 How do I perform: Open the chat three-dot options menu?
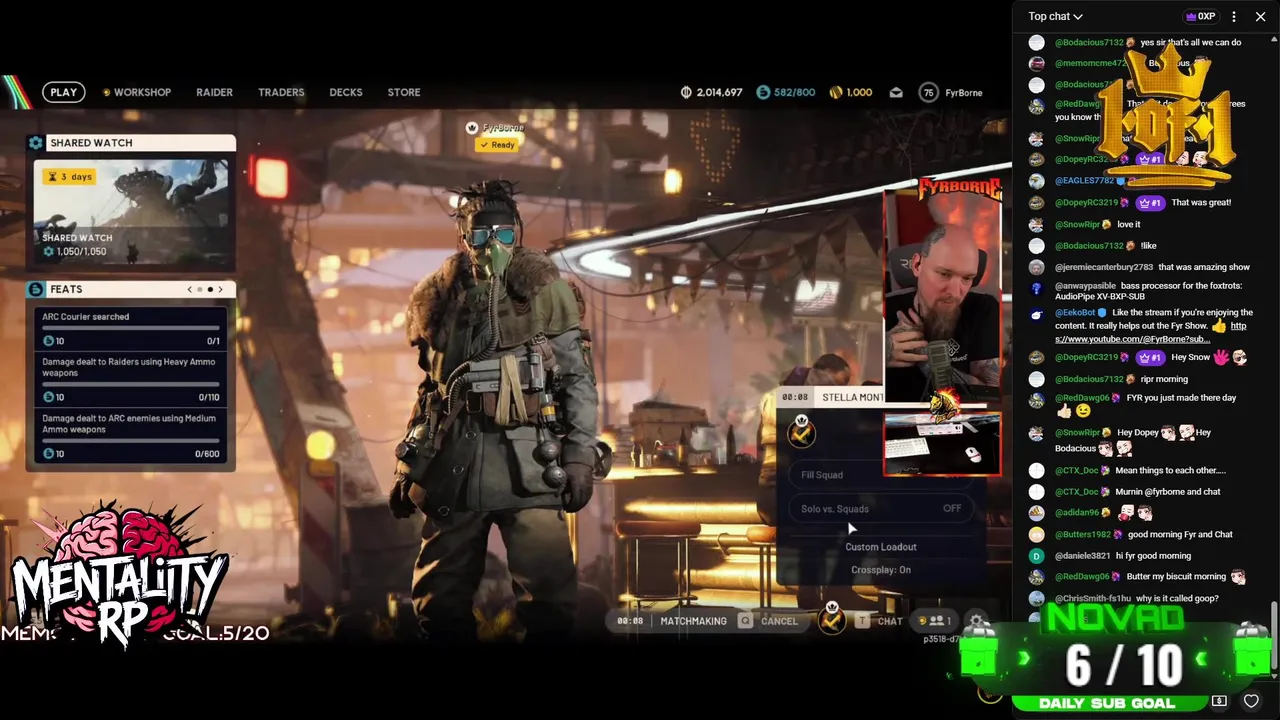[1234, 16]
